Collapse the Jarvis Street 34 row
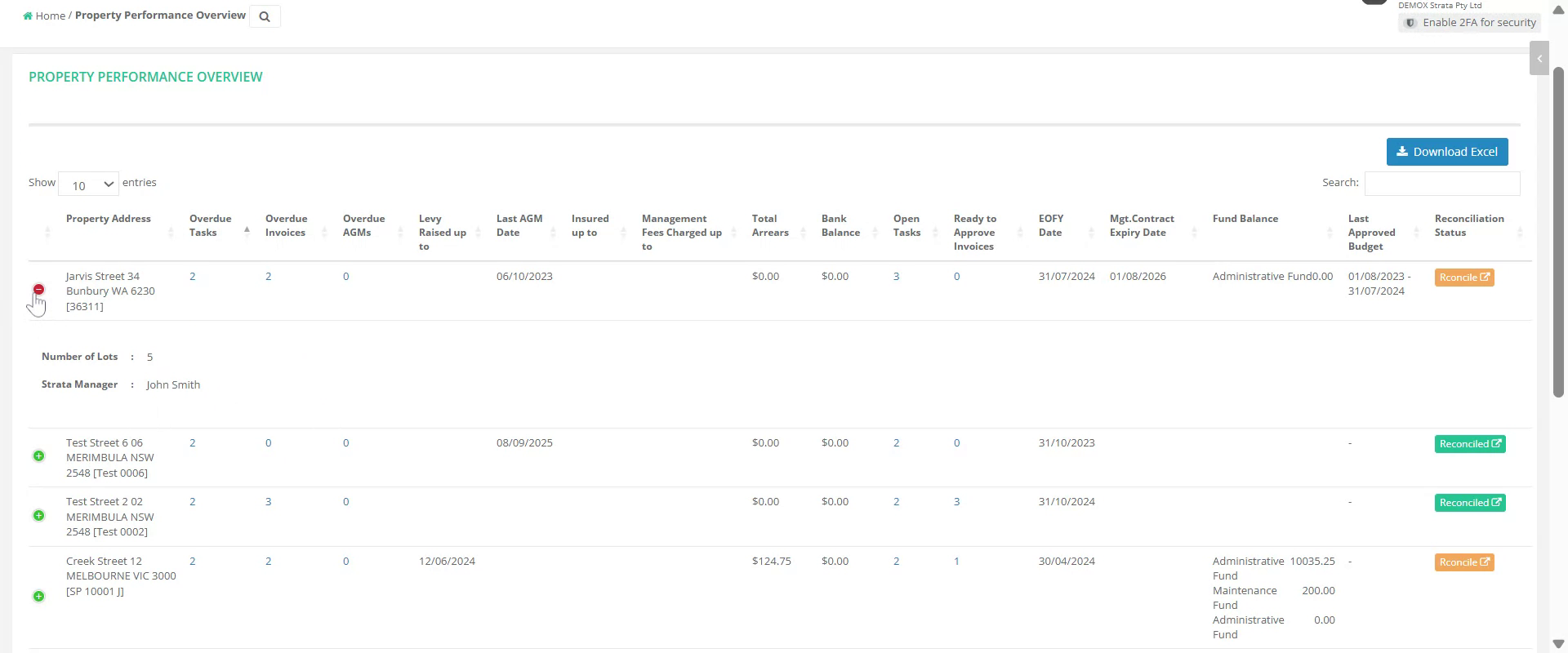1568x653 pixels. coord(38,290)
